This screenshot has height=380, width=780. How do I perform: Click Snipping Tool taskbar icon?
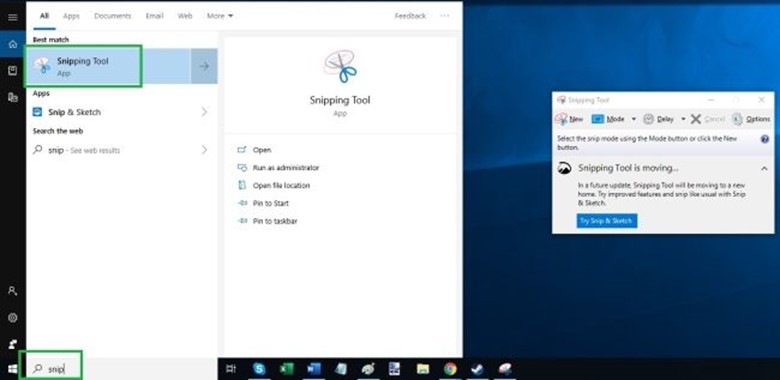coord(505,369)
